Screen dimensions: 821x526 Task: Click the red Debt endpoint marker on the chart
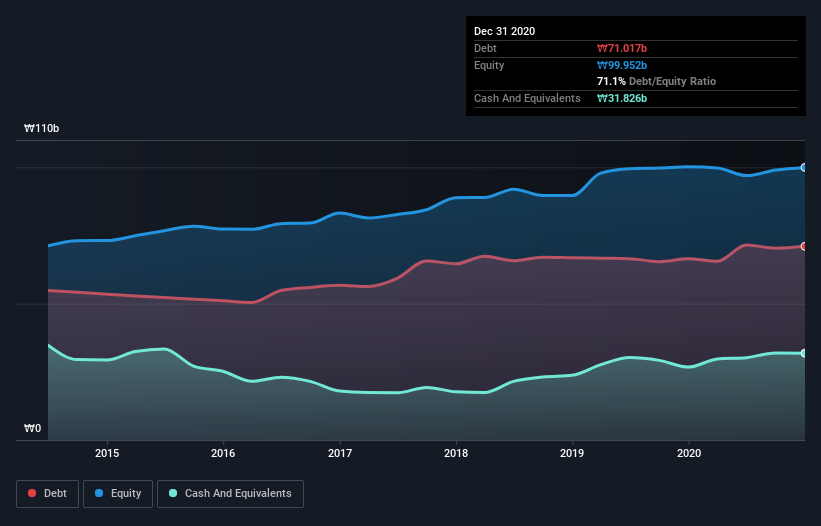pyautogui.click(x=804, y=246)
